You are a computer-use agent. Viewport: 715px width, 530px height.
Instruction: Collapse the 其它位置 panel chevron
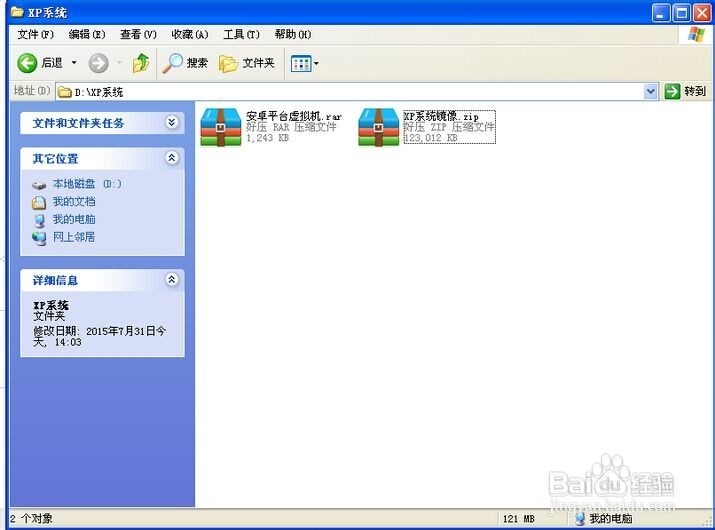pos(171,158)
